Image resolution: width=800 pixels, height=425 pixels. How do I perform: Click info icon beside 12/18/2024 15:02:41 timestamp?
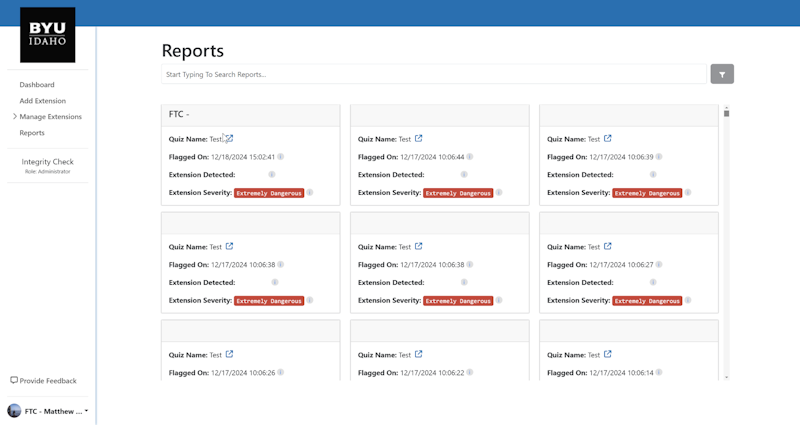281,157
